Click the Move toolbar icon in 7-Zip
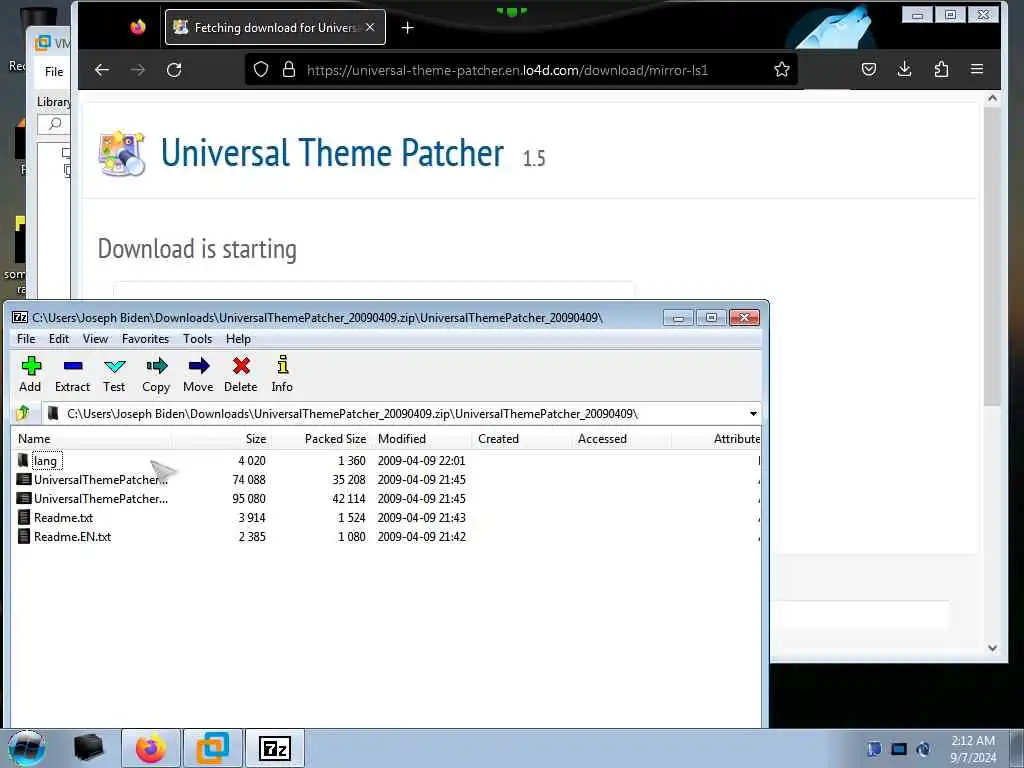The height and width of the screenshot is (768, 1024). click(x=198, y=374)
